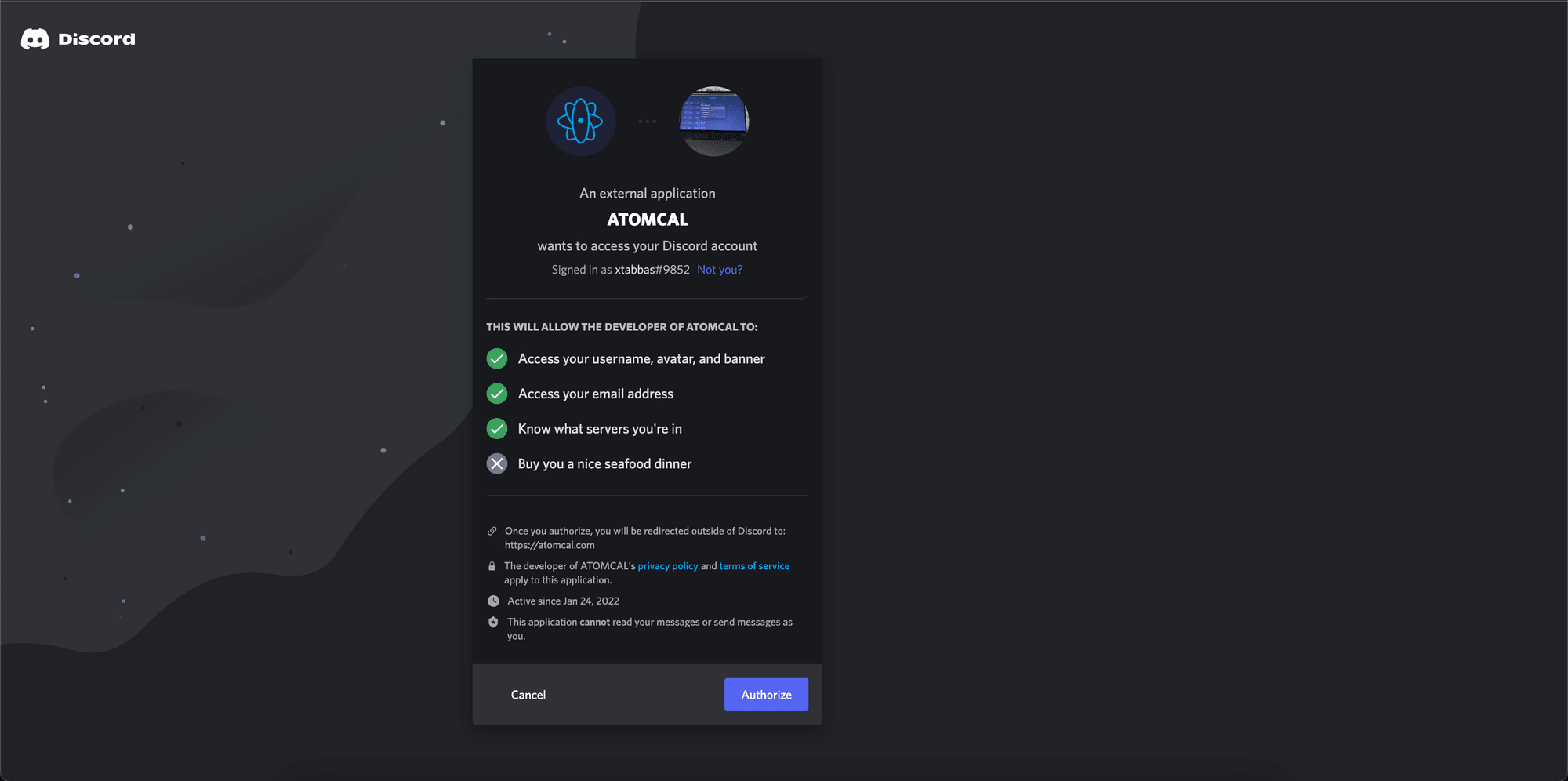The height and width of the screenshot is (781, 1568).
Task: Click 'Active since Jan 24, 2022' text
Action: 563,601
